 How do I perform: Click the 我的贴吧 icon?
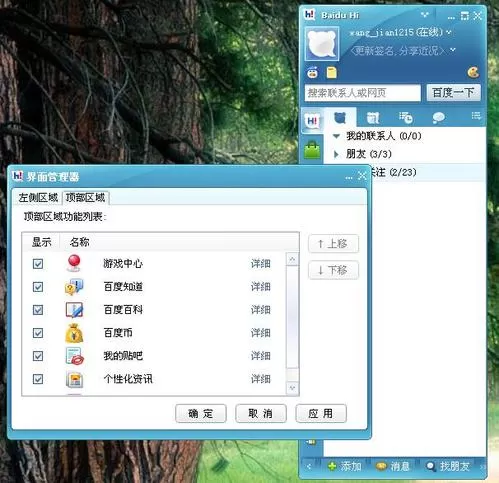[x=75, y=356]
